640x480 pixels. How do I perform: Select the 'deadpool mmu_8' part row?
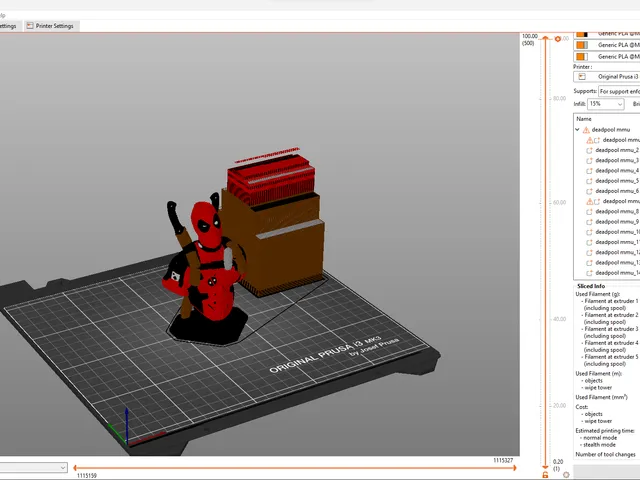point(607,211)
